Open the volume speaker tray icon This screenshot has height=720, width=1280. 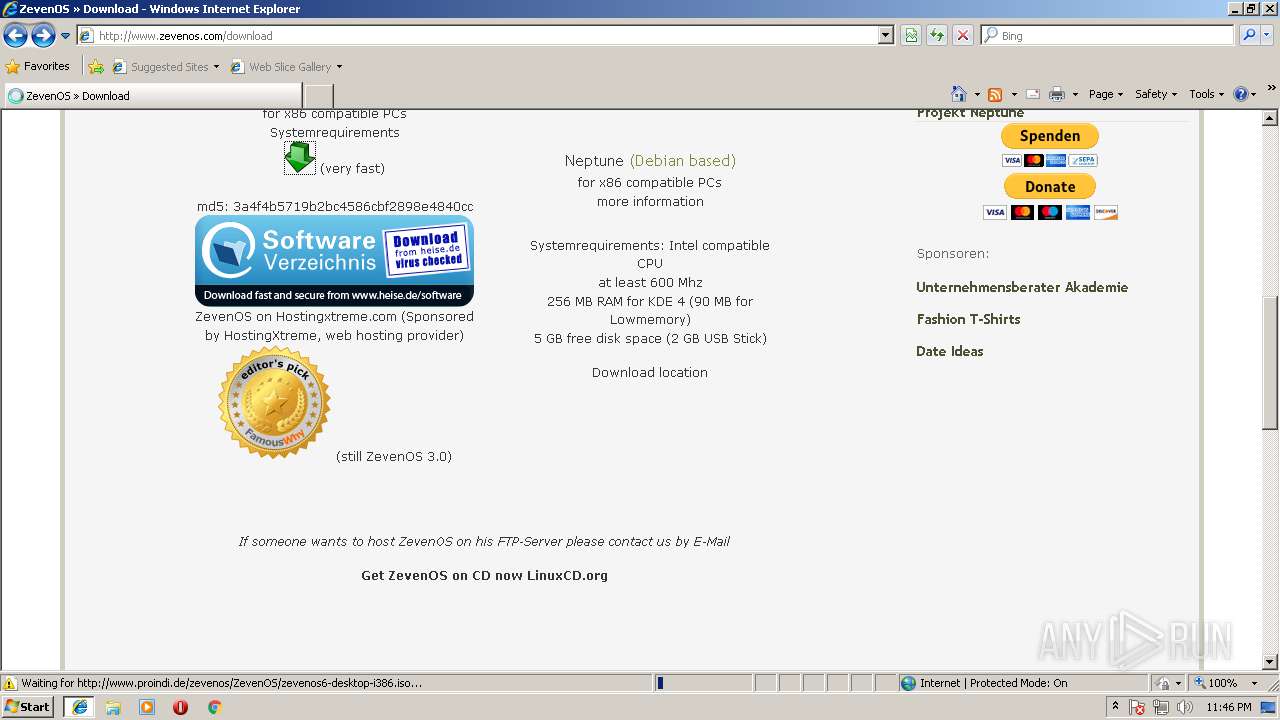(x=1184, y=707)
